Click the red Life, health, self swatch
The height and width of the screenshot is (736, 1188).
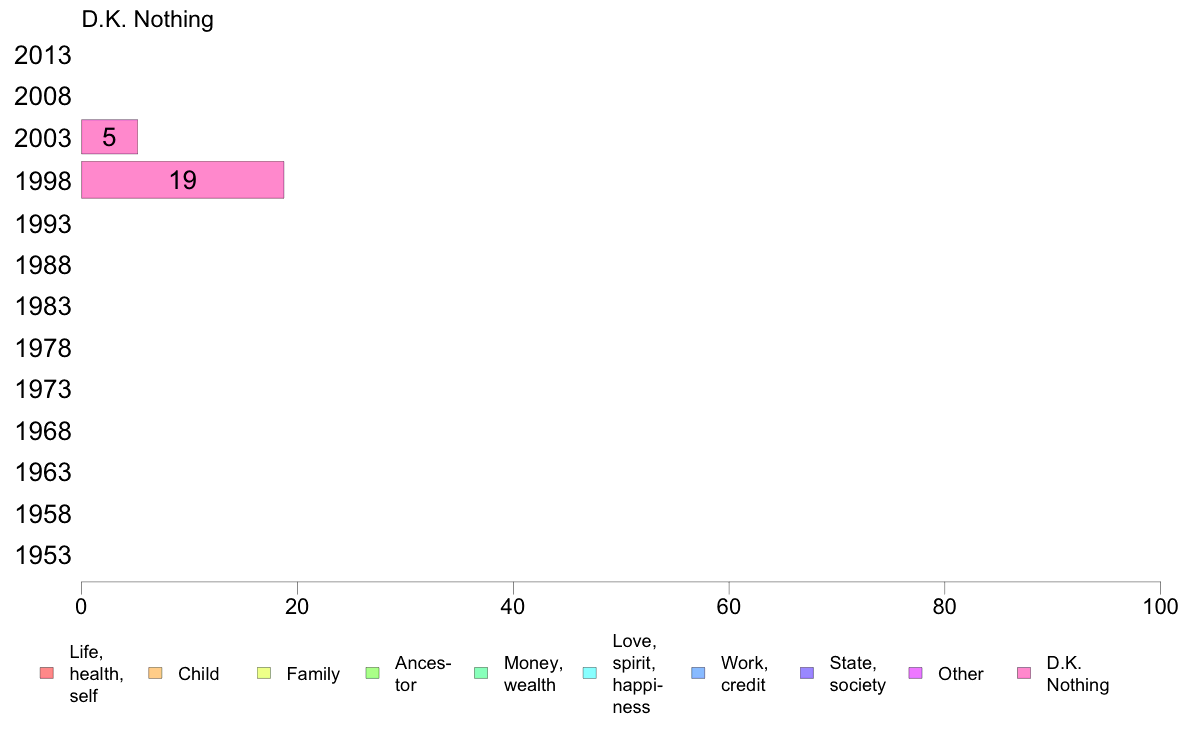[x=47, y=673]
